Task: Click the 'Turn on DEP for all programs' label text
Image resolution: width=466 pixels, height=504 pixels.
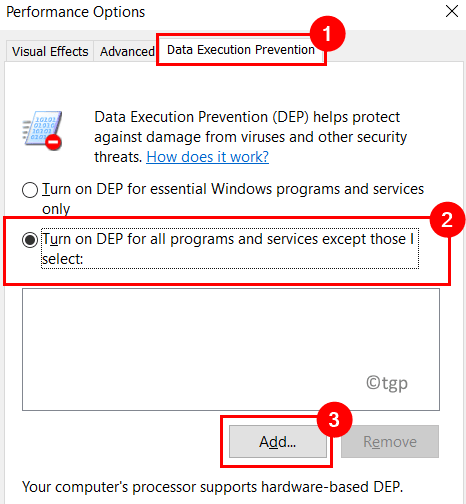Action: tap(230, 249)
